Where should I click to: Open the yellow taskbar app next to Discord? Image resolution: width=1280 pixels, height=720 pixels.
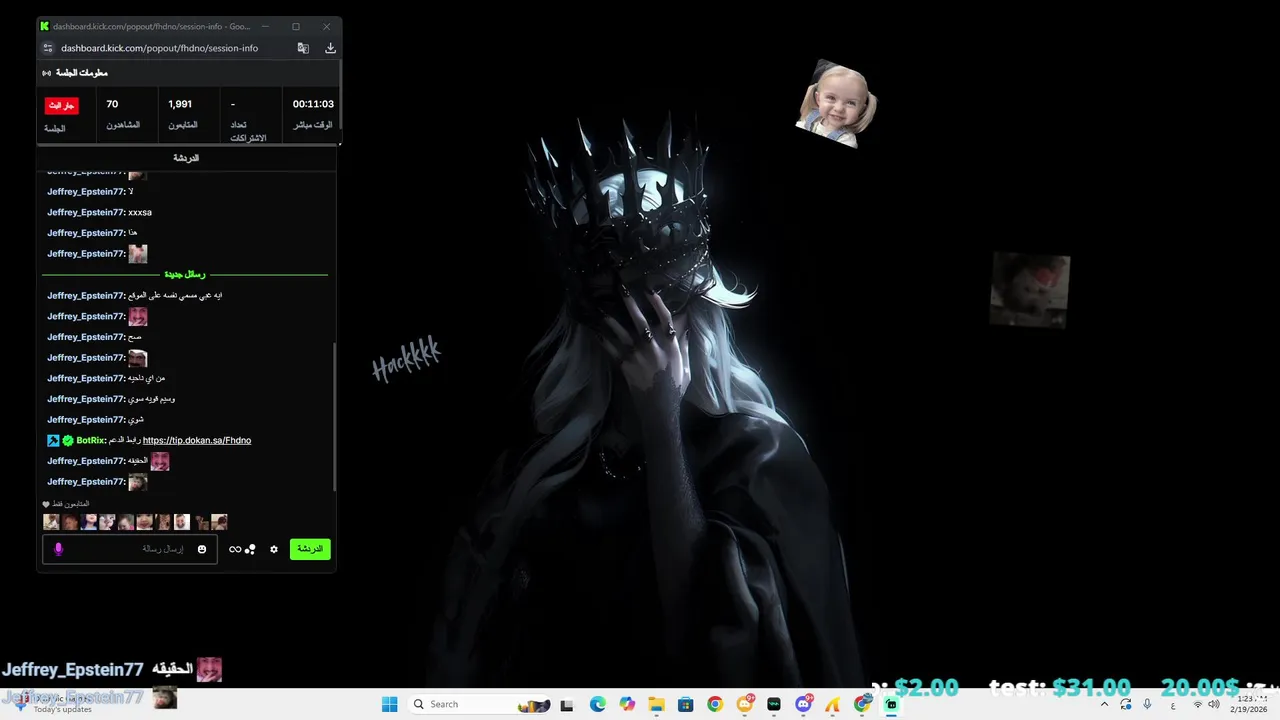click(832, 704)
